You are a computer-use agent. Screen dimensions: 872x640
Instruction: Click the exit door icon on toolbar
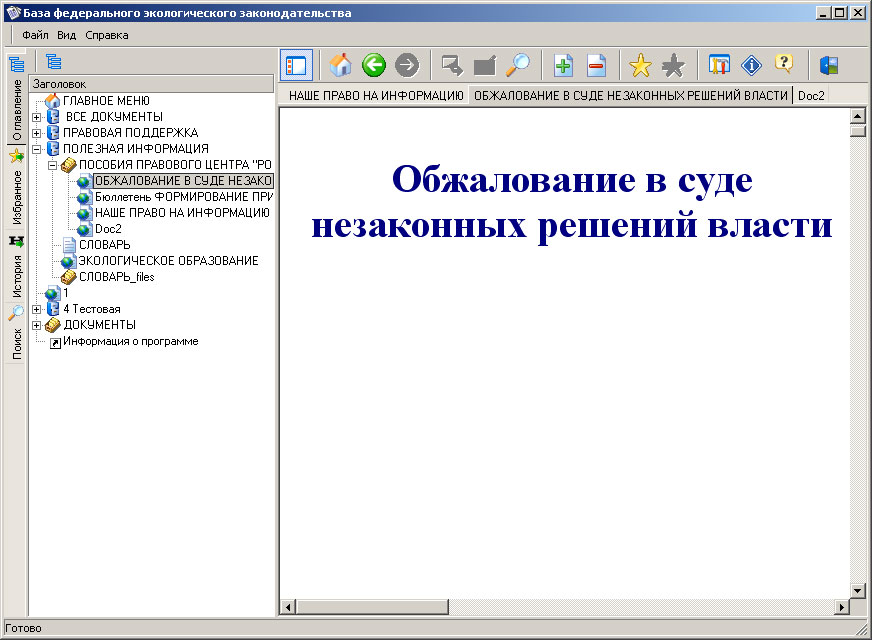[x=829, y=64]
